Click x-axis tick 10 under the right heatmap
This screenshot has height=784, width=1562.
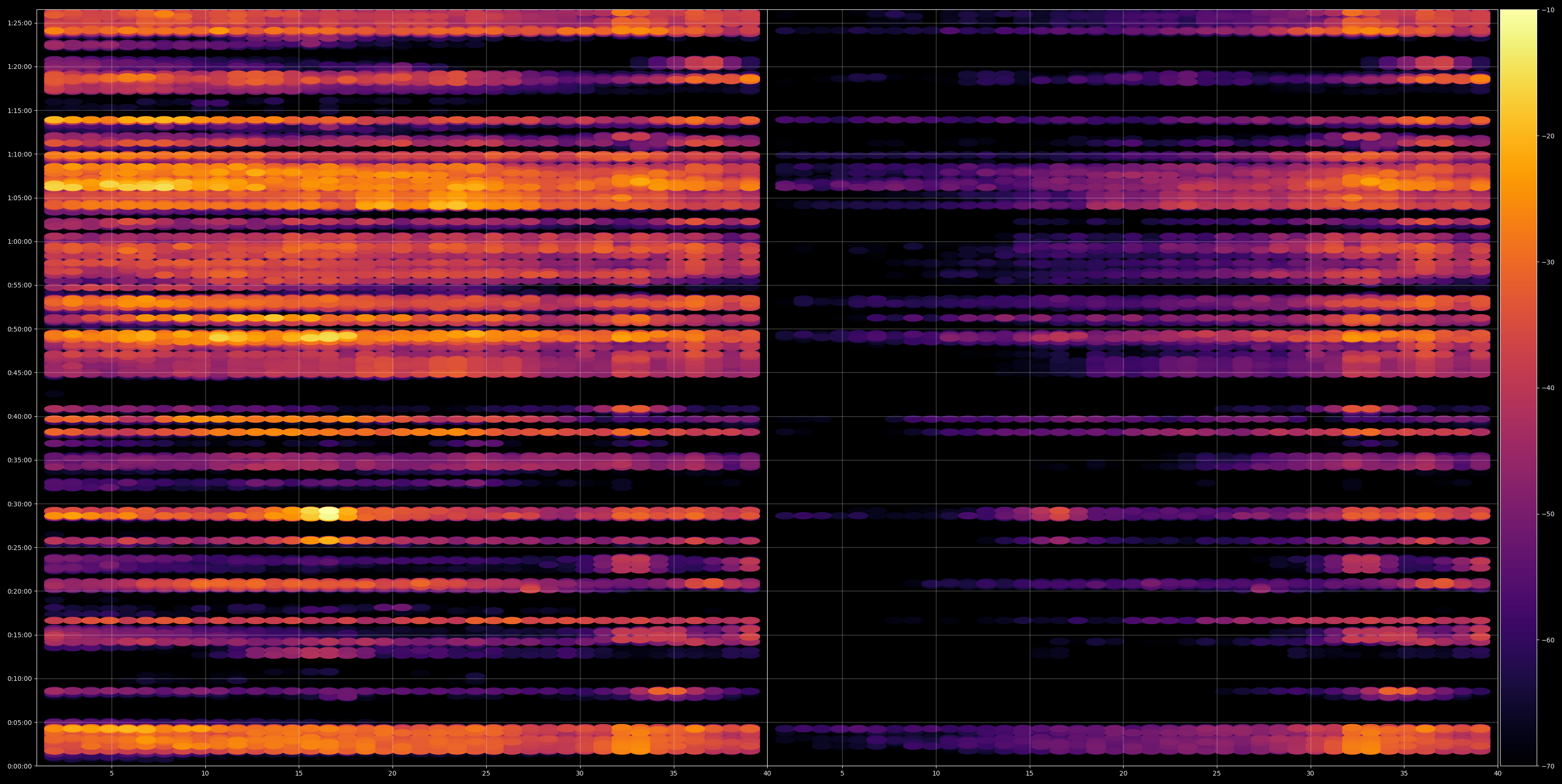[936, 774]
